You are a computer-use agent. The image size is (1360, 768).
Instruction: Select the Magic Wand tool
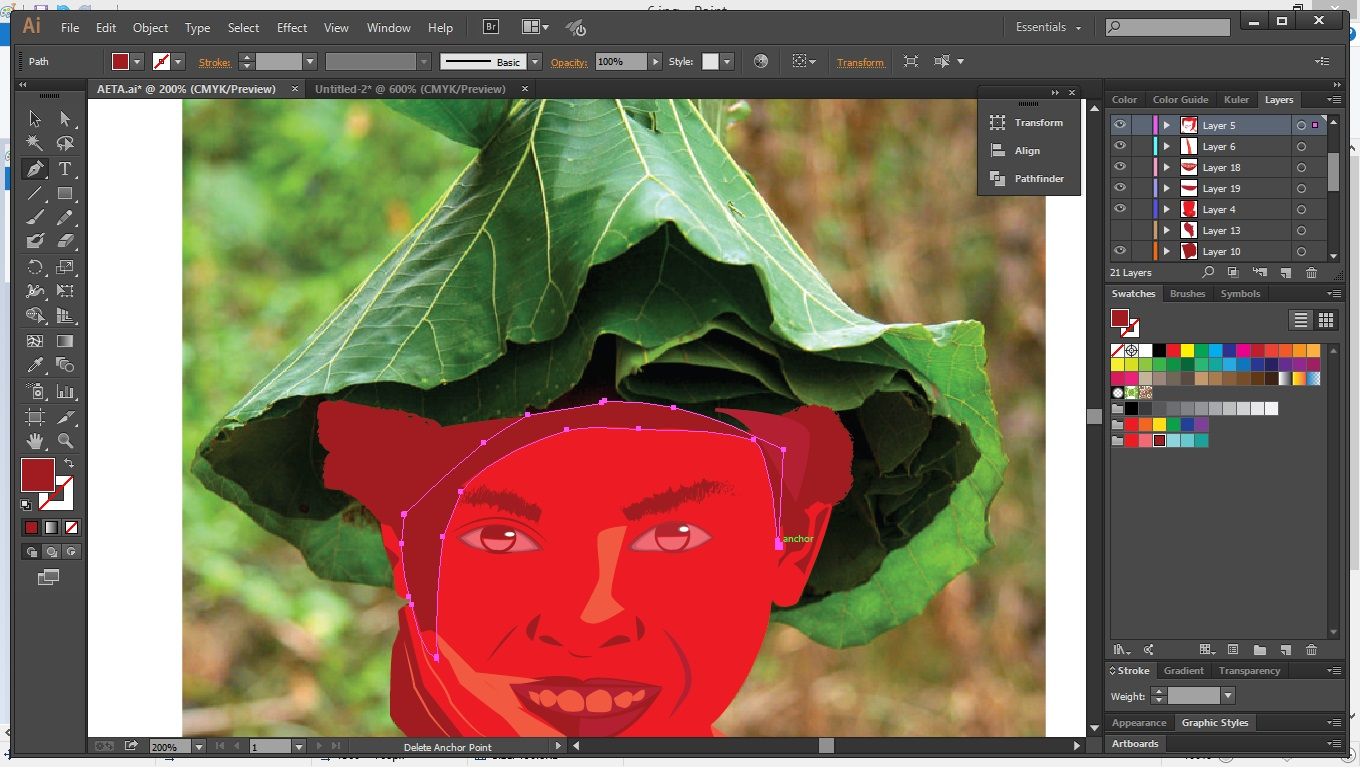tap(35, 143)
